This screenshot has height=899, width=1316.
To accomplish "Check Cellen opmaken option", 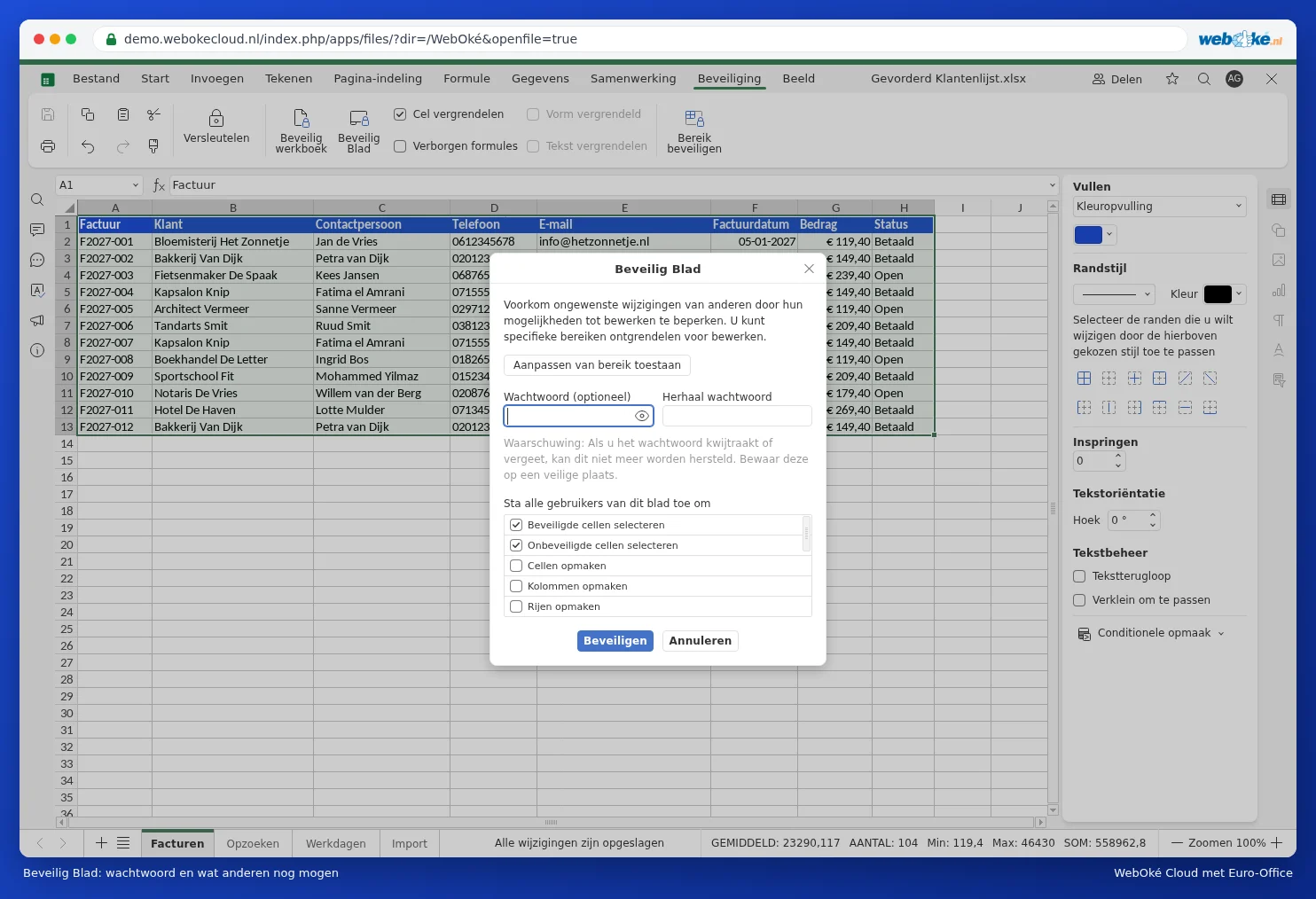I will [x=516, y=566].
